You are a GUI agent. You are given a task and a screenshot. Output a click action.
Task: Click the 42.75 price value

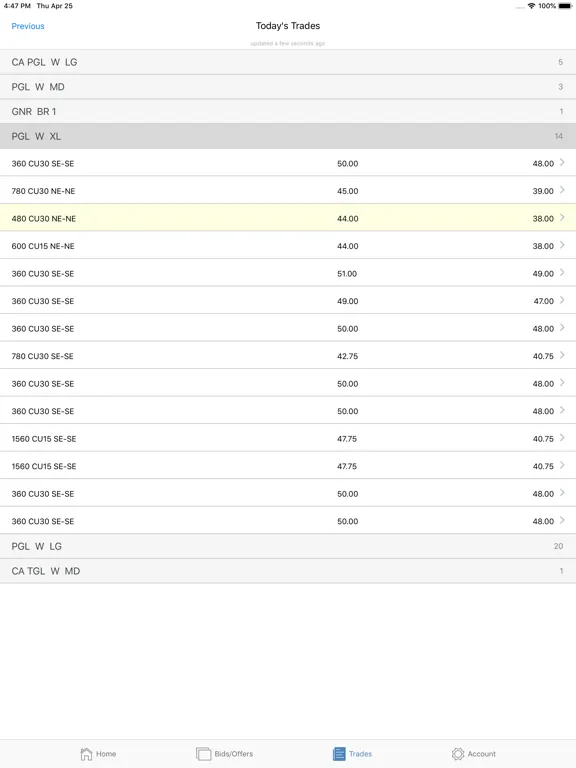tap(347, 356)
